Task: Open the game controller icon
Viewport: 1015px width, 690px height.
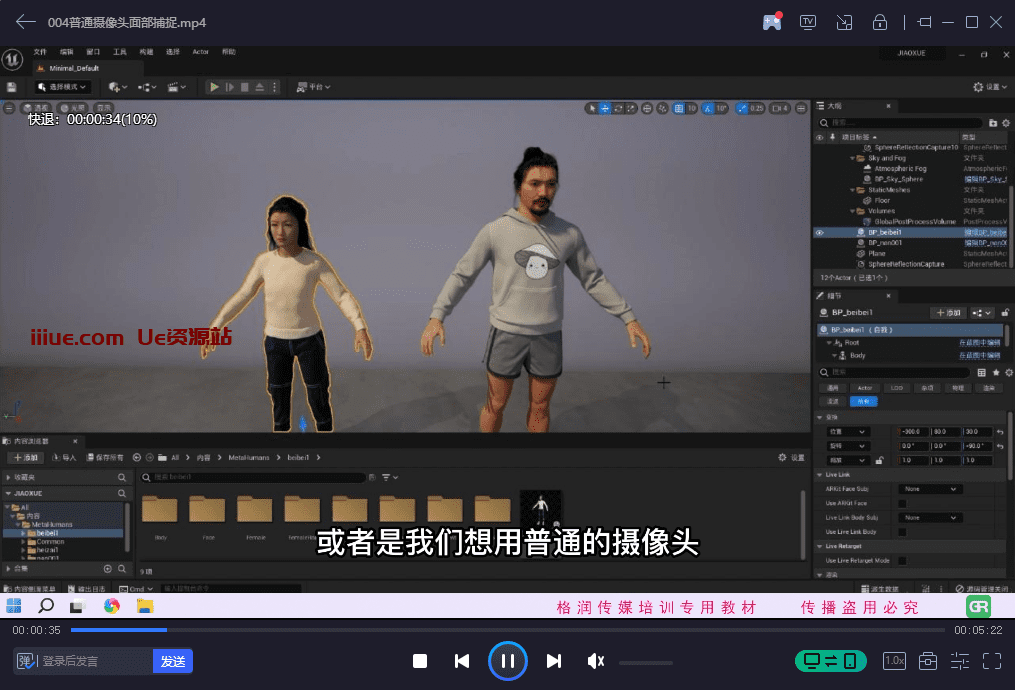Action: pyautogui.click(x=772, y=22)
